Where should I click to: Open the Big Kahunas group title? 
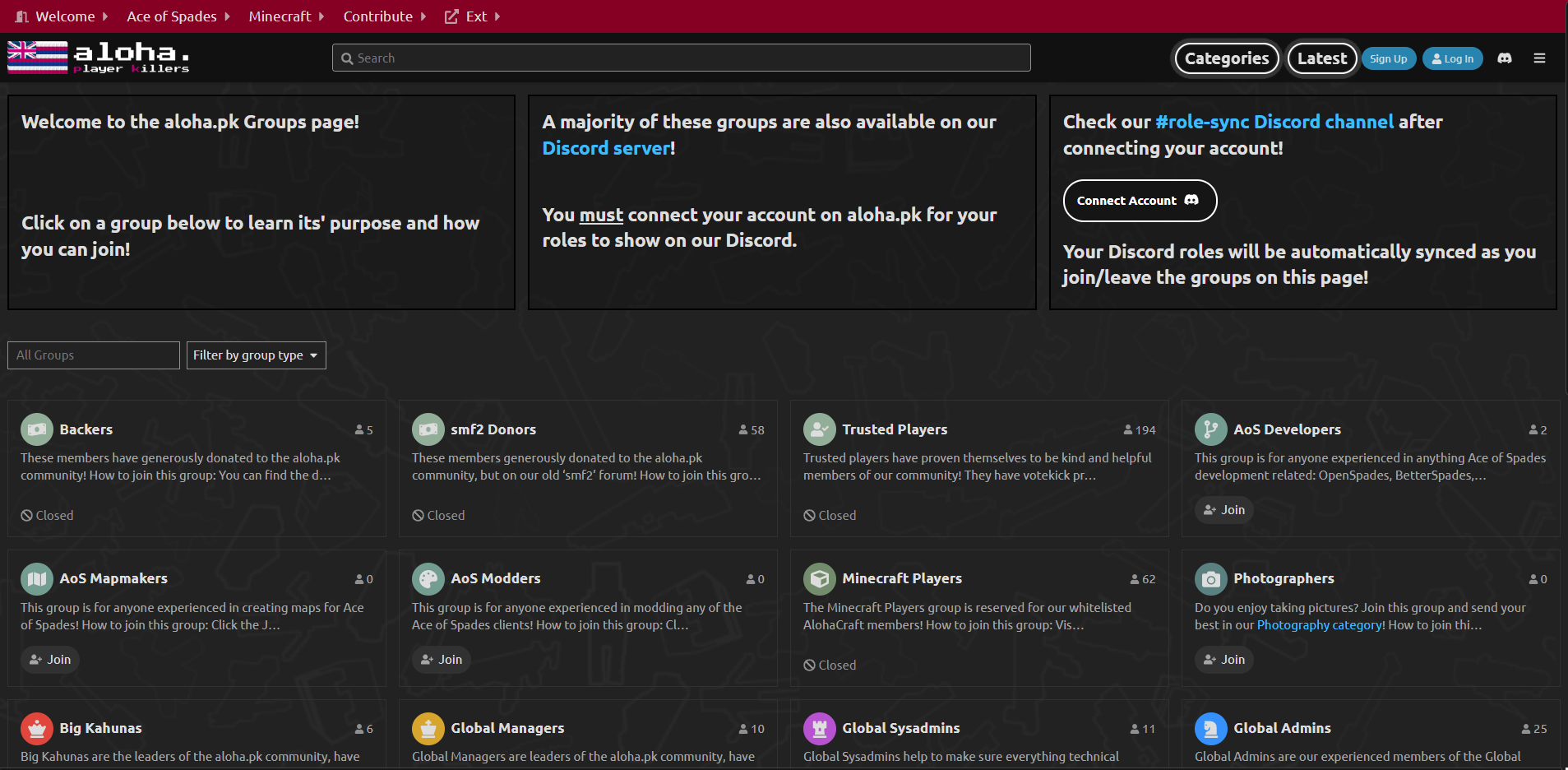click(x=100, y=728)
